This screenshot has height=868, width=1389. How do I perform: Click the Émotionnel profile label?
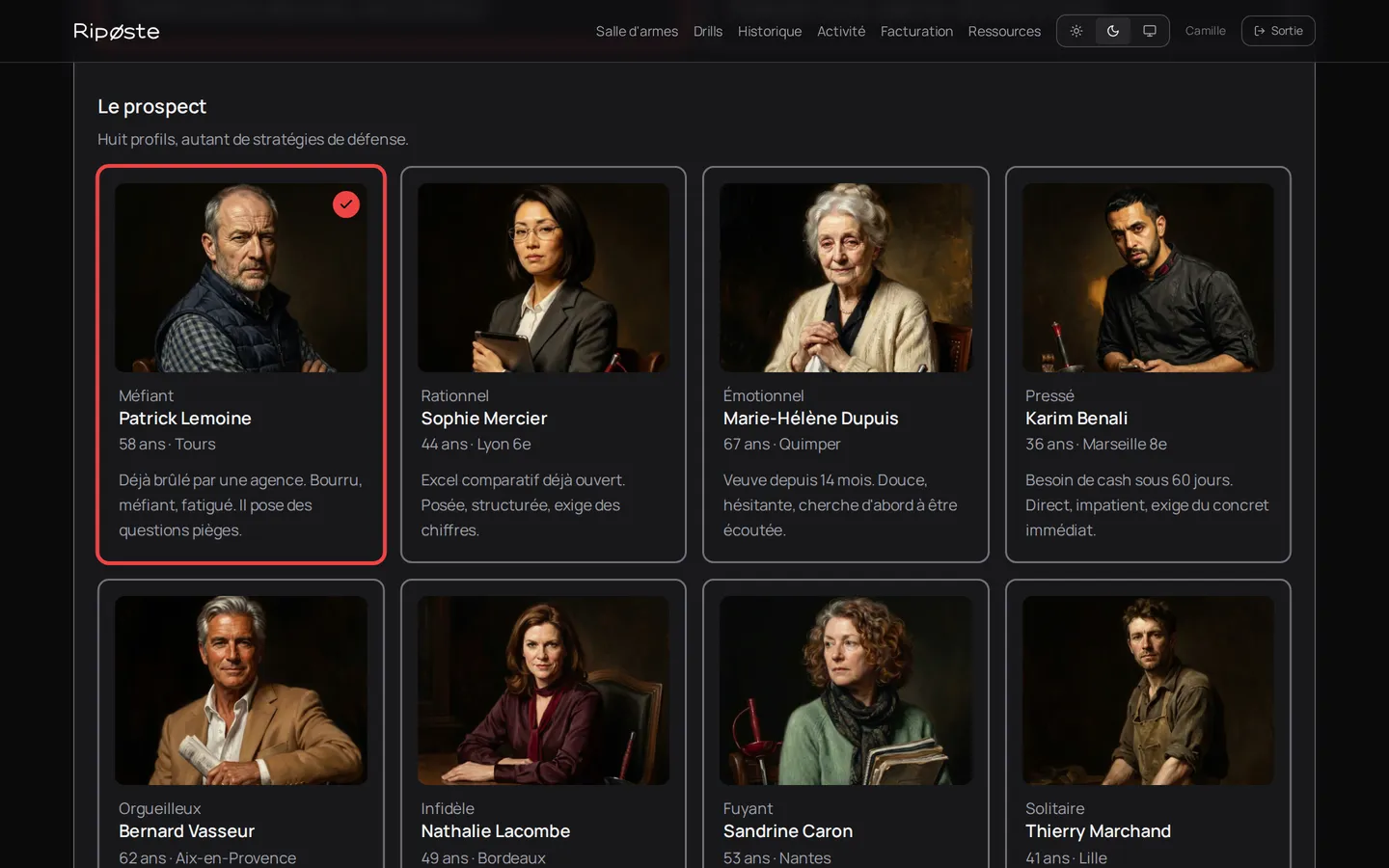point(764,395)
